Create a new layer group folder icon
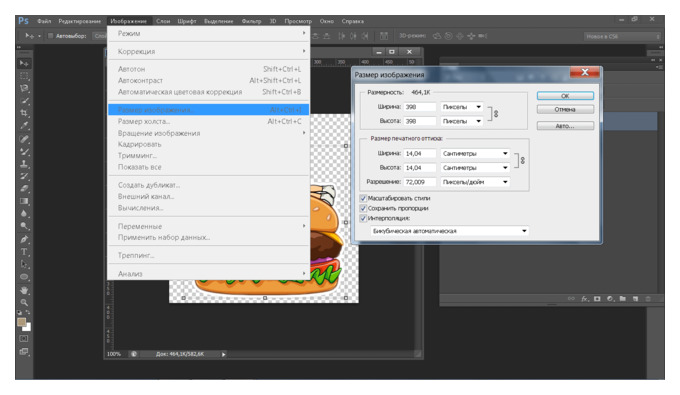The image size is (680, 395). tap(623, 299)
